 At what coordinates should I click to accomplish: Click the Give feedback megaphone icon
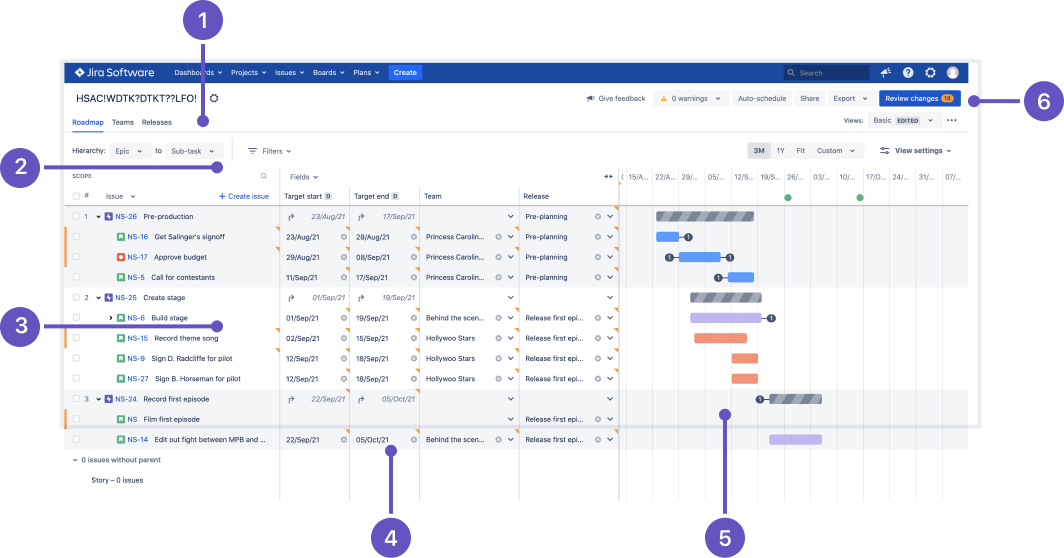click(x=590, y=98)
